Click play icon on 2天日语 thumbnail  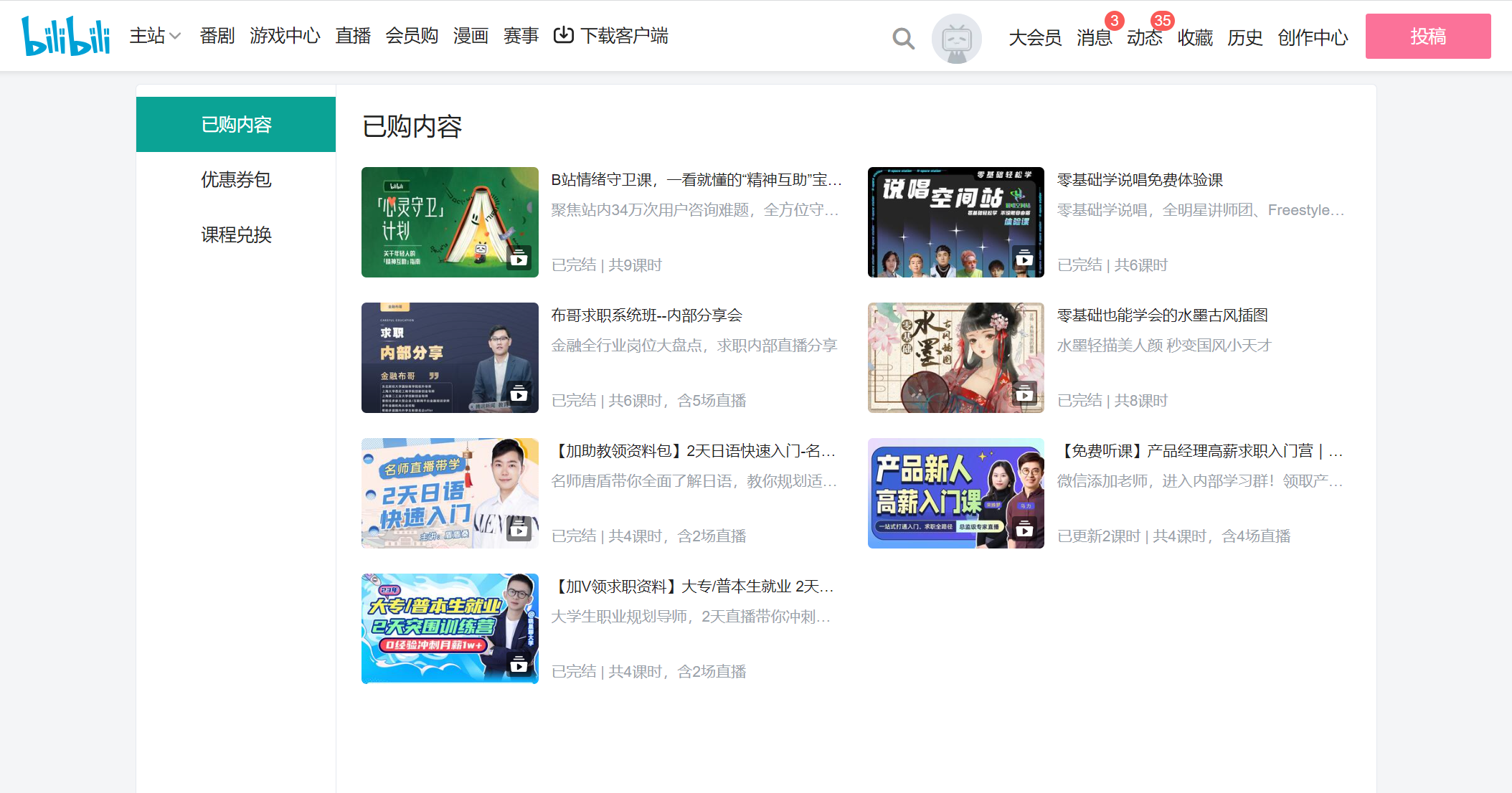click(519, 529)
